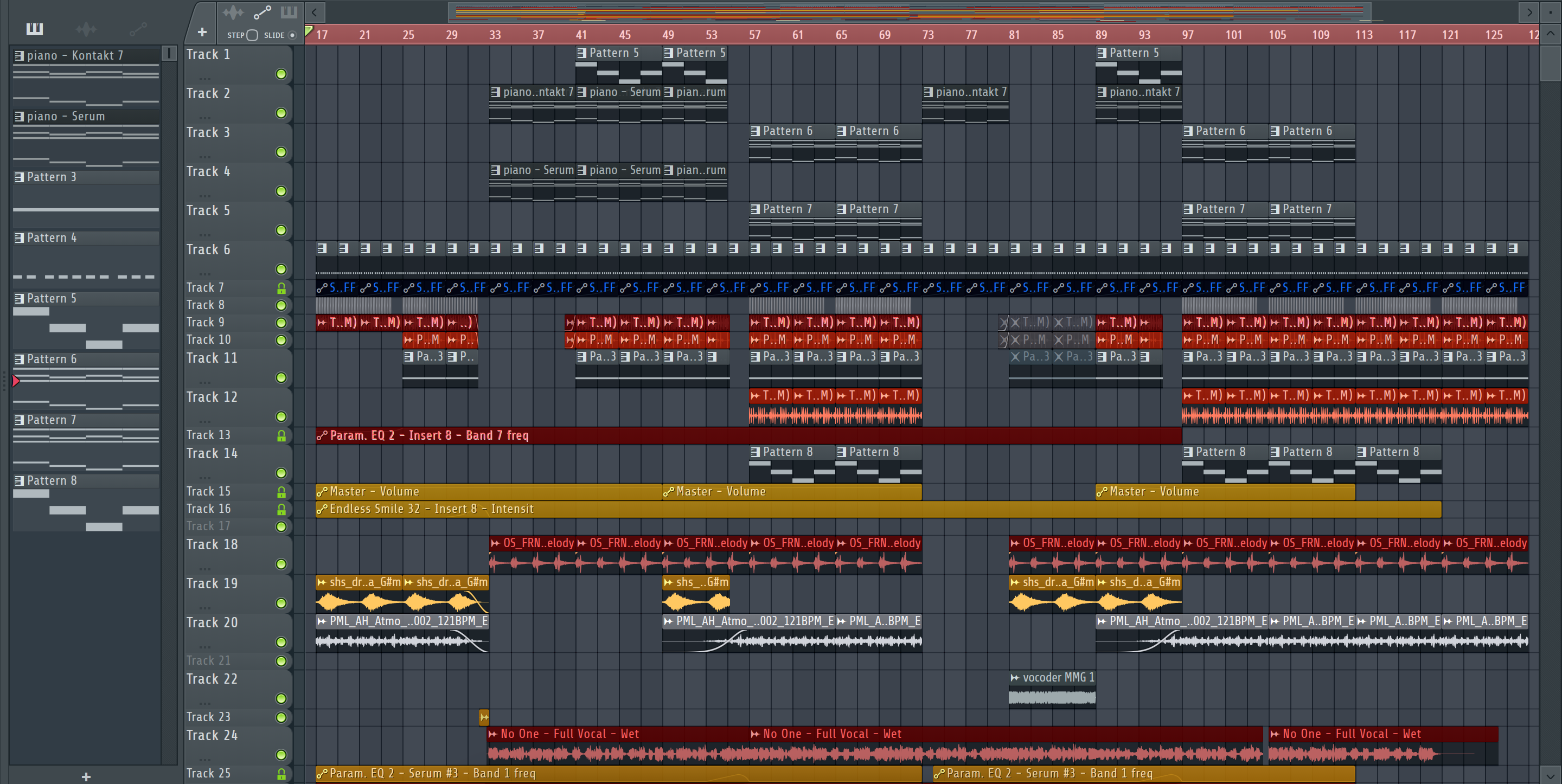The image size is (1562, 784).
Task: Click the lock icon on Track 13
Action: (281, 435)
